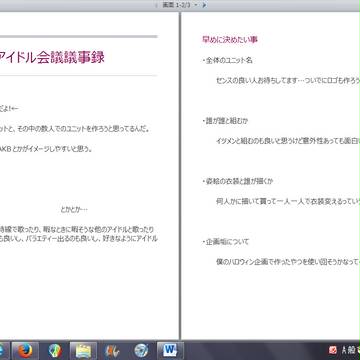
Task: Click the bullet ・企画垢について
Action: pyautogui.click(x=225, y=242)
